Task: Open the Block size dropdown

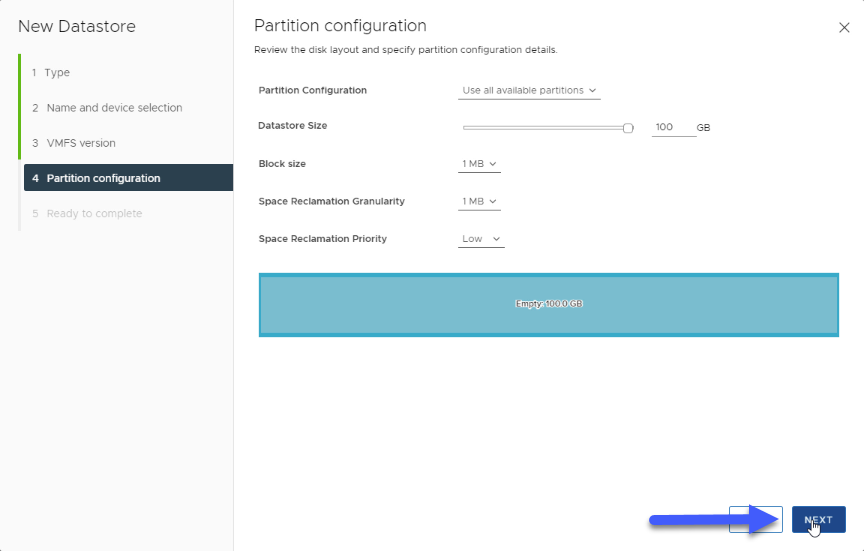Action: 479,164
